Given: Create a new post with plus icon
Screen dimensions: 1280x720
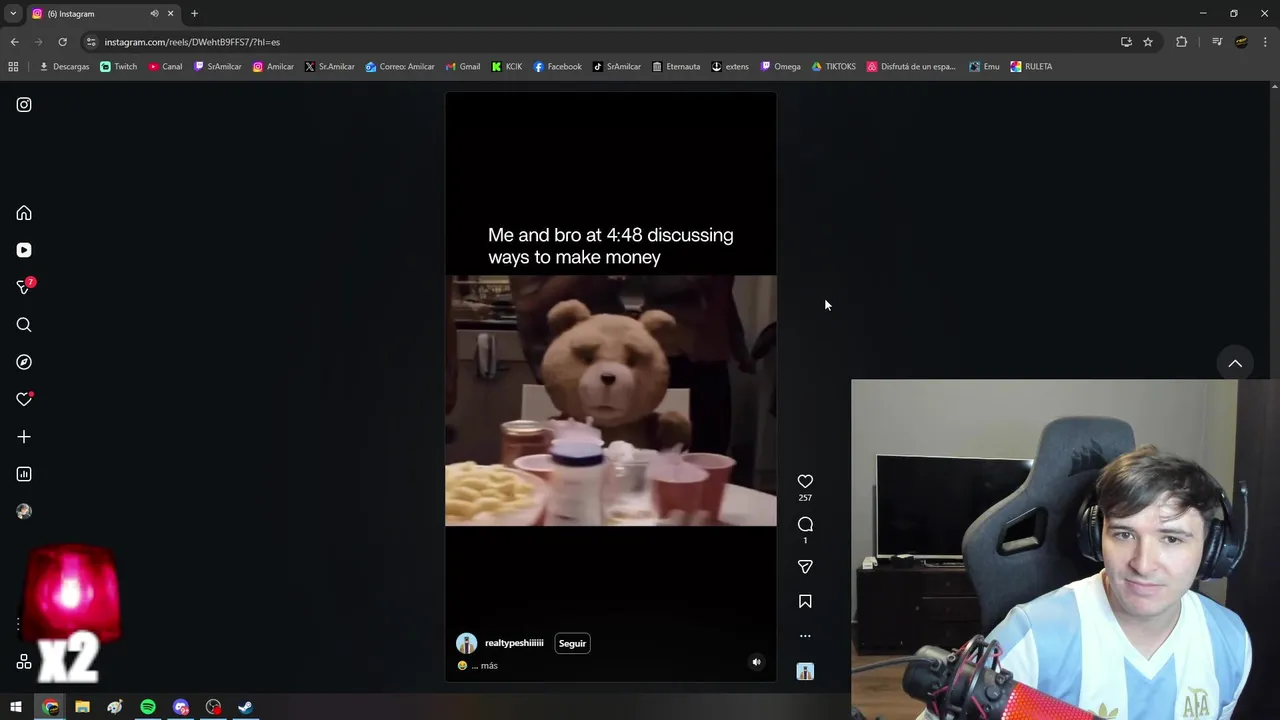Looking at the screenshot, I should (24, 437).
